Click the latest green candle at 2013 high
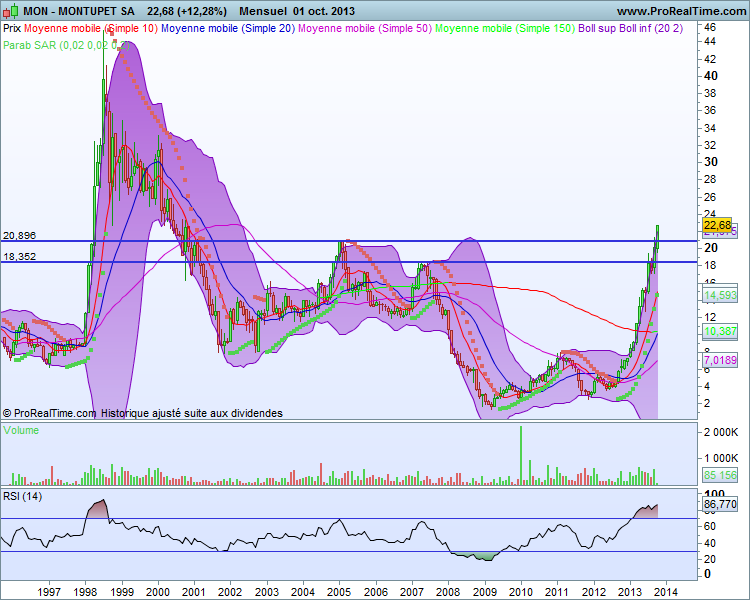 tap(658, 236)
